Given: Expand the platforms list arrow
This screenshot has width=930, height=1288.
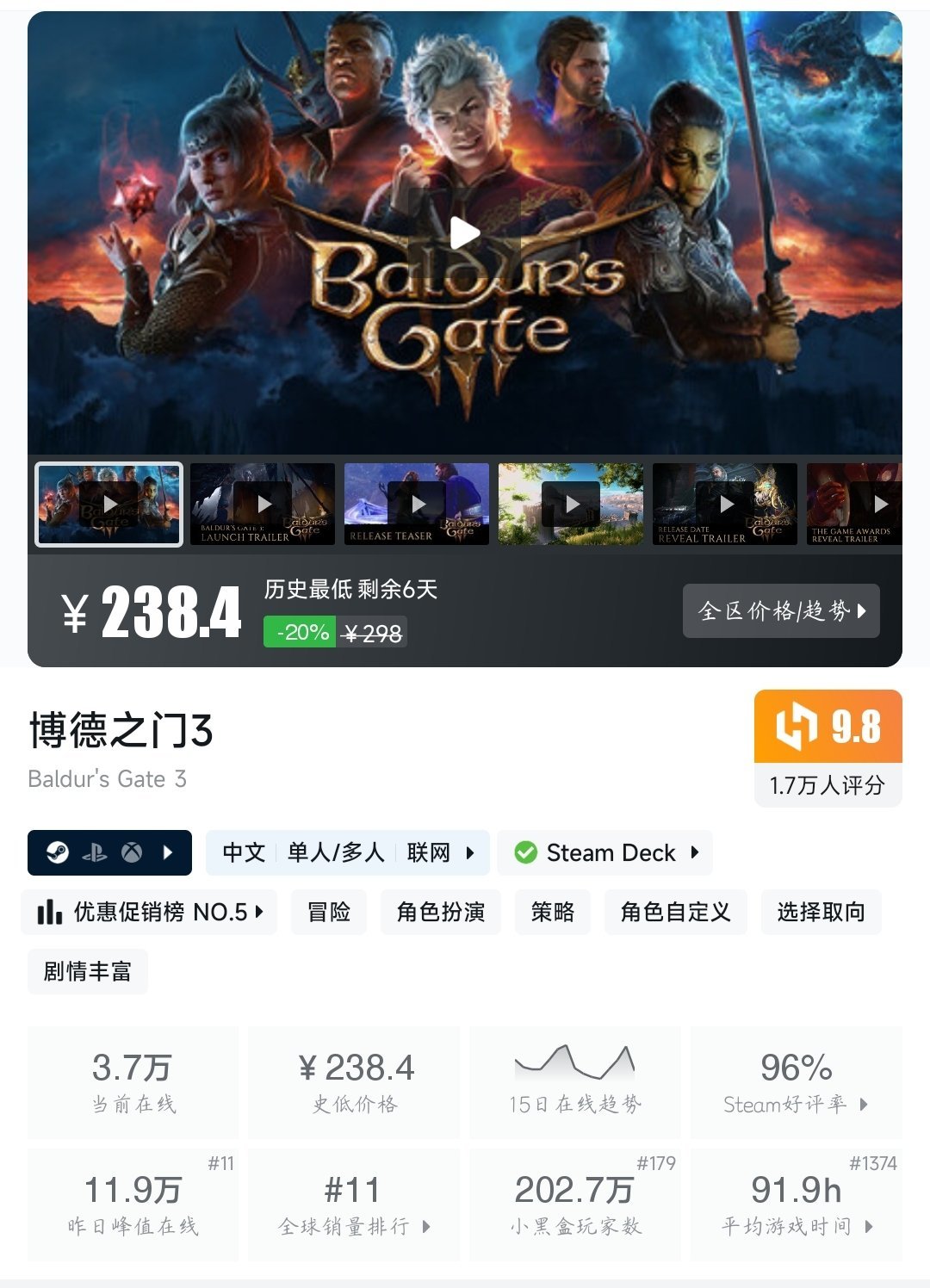Looking at the screenshot, I should click(x=168, y=852).
